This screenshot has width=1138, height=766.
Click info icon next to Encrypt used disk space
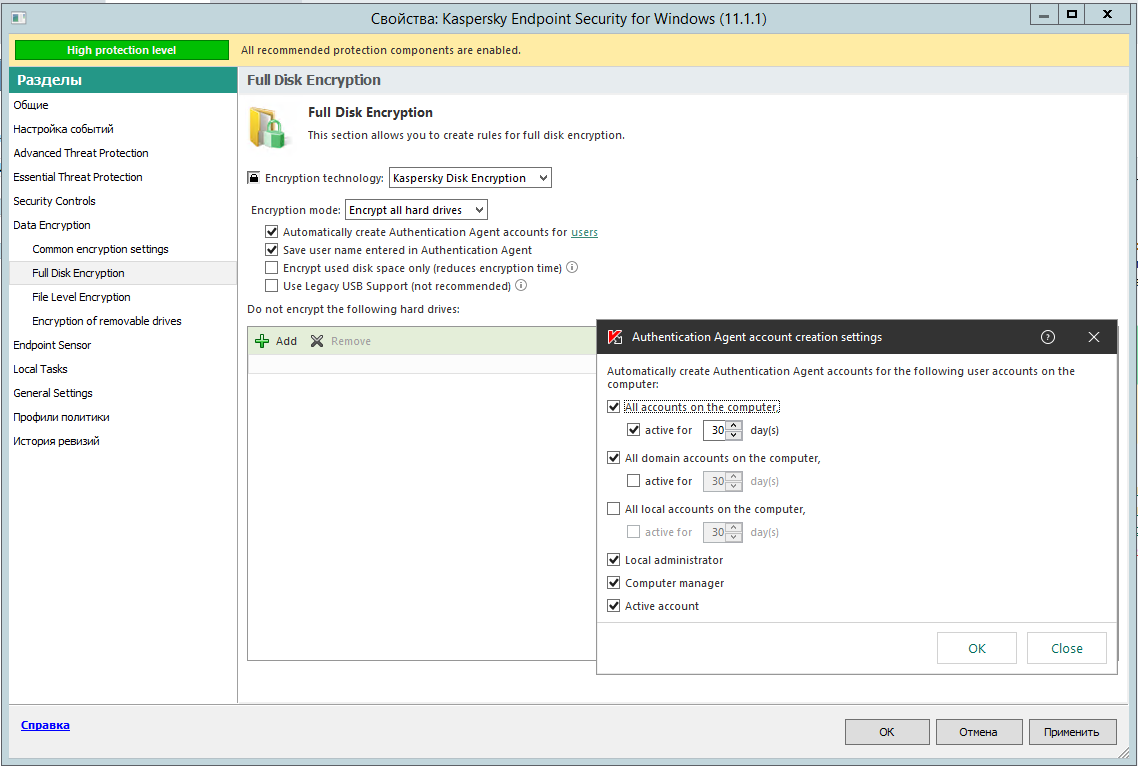[572, 267]
